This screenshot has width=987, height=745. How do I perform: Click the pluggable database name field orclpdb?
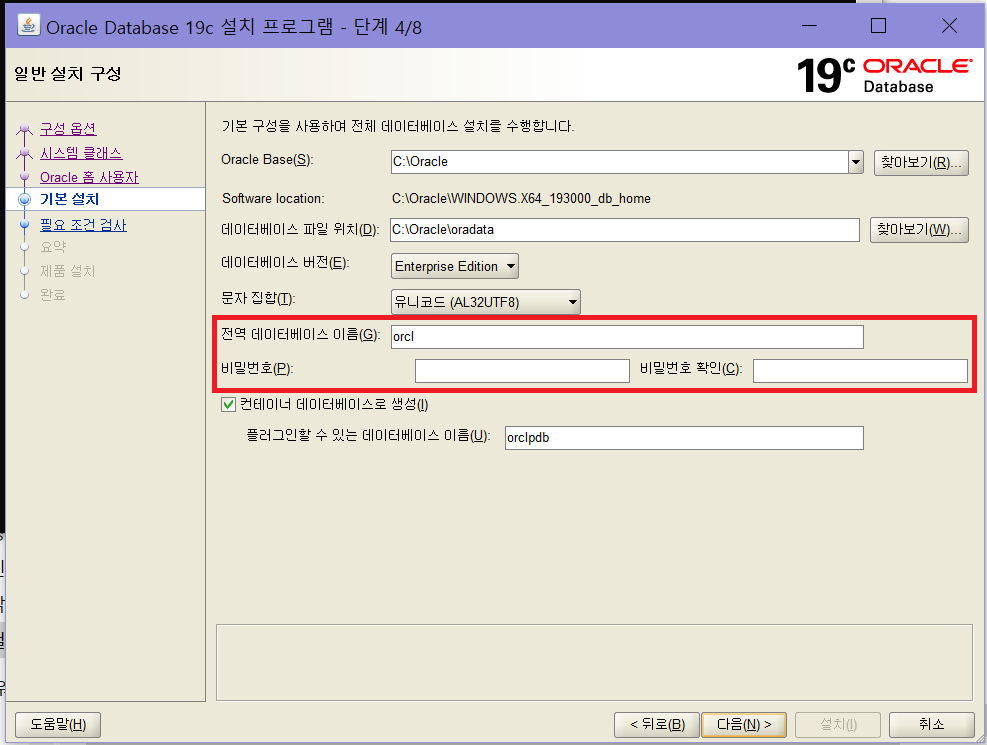[684, 438]
